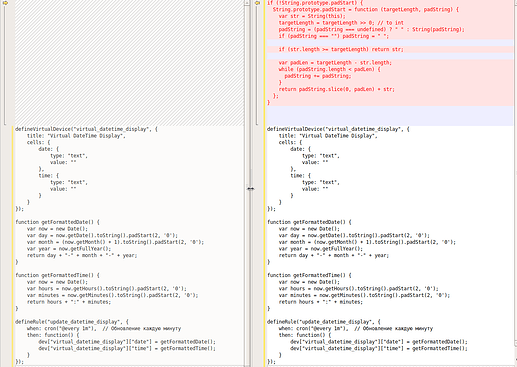Click 'var year = now.getFullYear();' in left pane
517x367 pixels.
coord(69,249)
